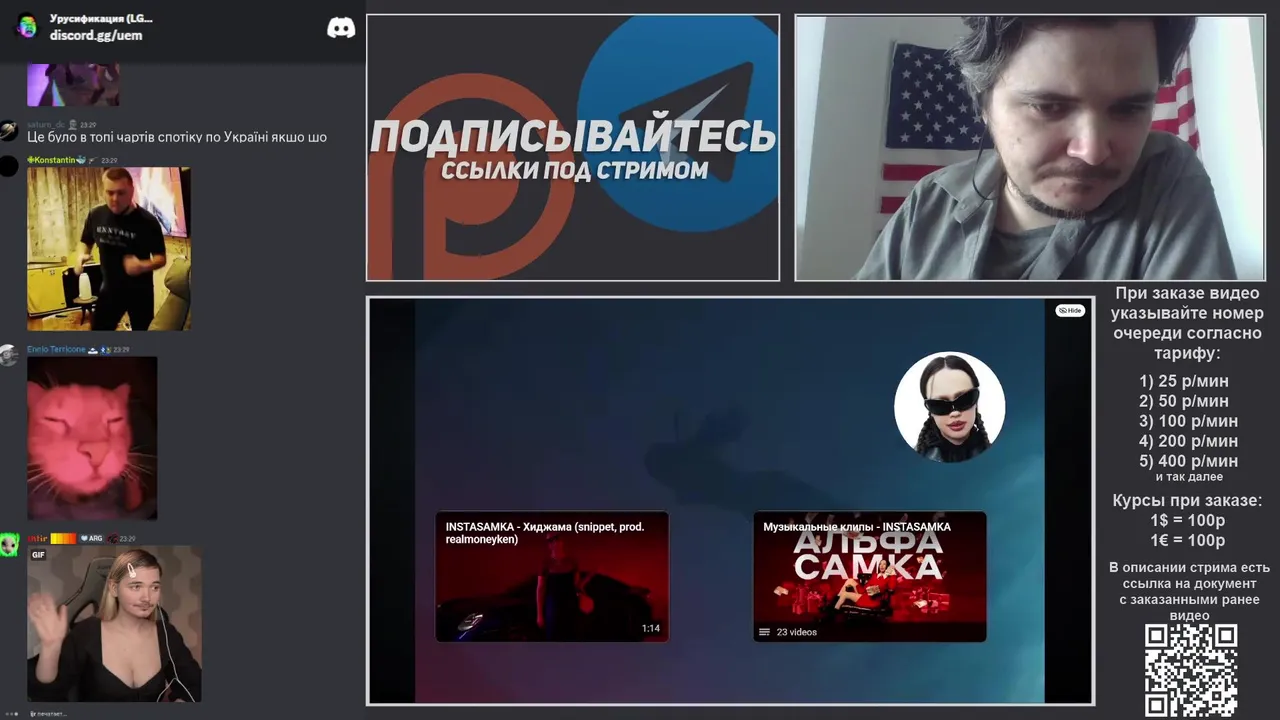Click the green alien avatar in chat
Screen dimensions: 1280x720
[9, 545]
